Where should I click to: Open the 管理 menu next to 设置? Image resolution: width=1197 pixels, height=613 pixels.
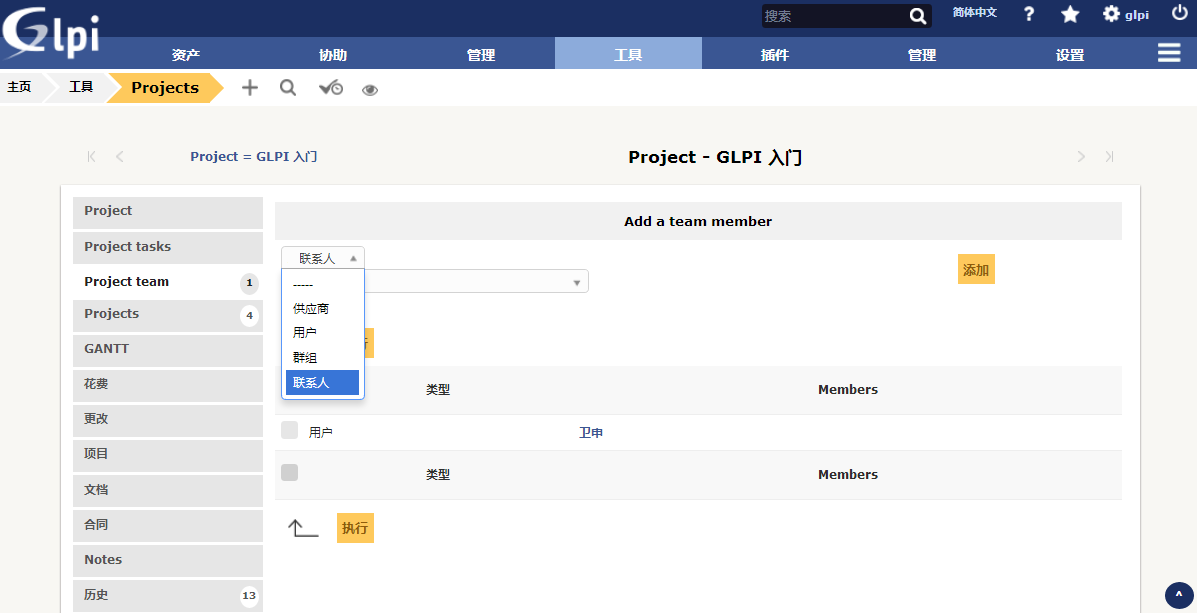coord(922,55)
